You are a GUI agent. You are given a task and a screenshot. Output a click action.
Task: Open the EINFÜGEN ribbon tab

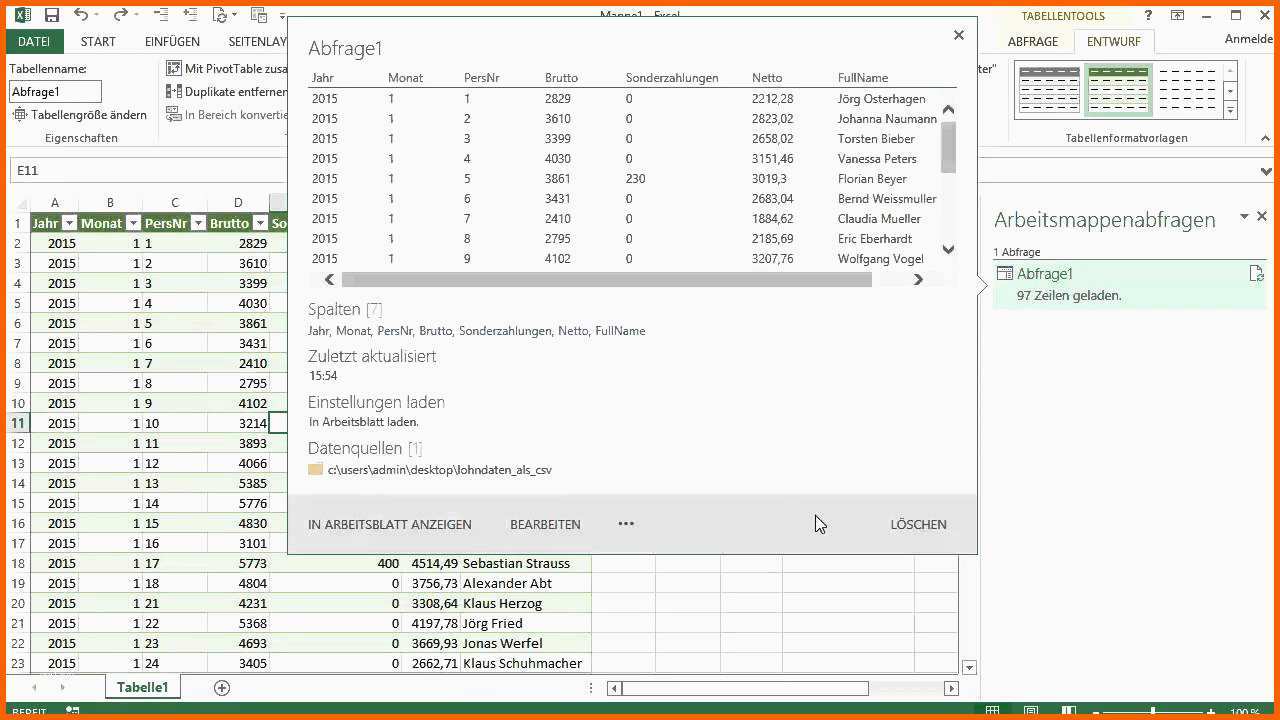[x=172, y=42]
